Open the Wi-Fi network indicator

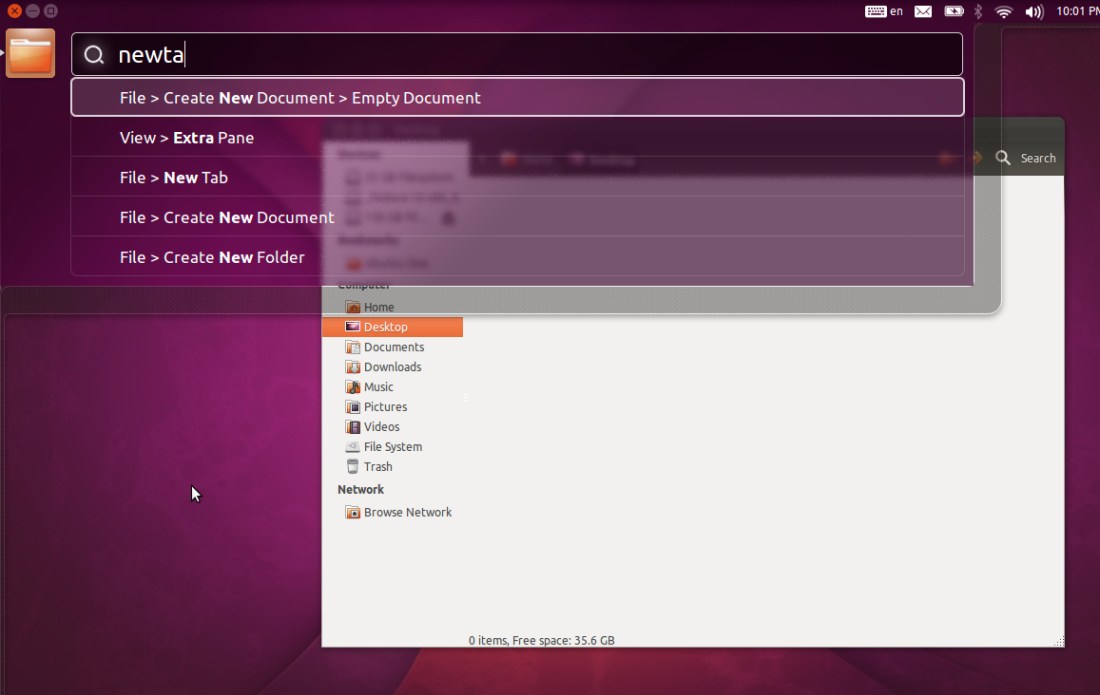point(1004,11)
